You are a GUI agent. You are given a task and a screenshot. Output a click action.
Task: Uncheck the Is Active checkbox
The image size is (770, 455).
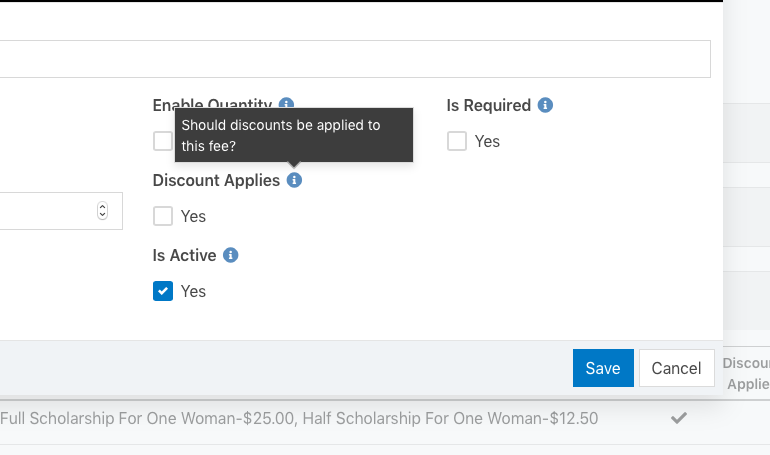pos(163,291)
